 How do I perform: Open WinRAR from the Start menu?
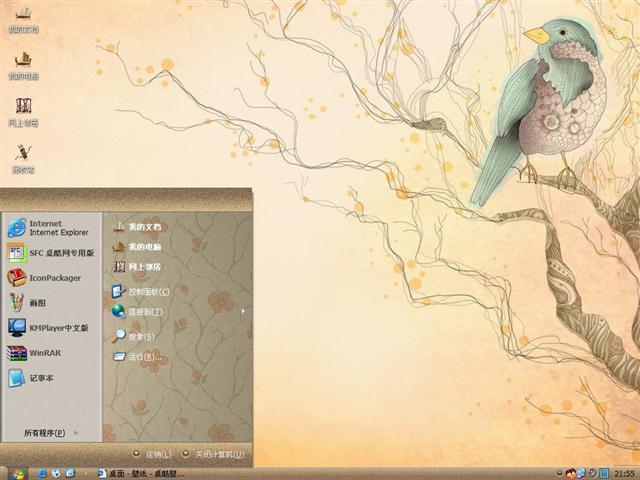pyautogui.click(x=35, y=353)
